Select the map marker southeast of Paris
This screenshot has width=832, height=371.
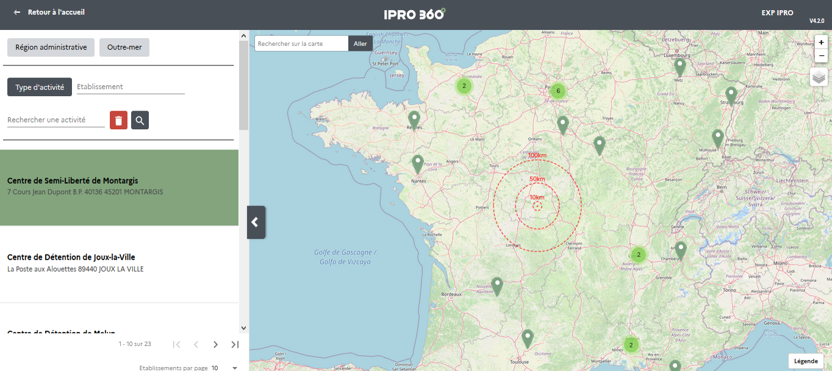pos(563,125)
